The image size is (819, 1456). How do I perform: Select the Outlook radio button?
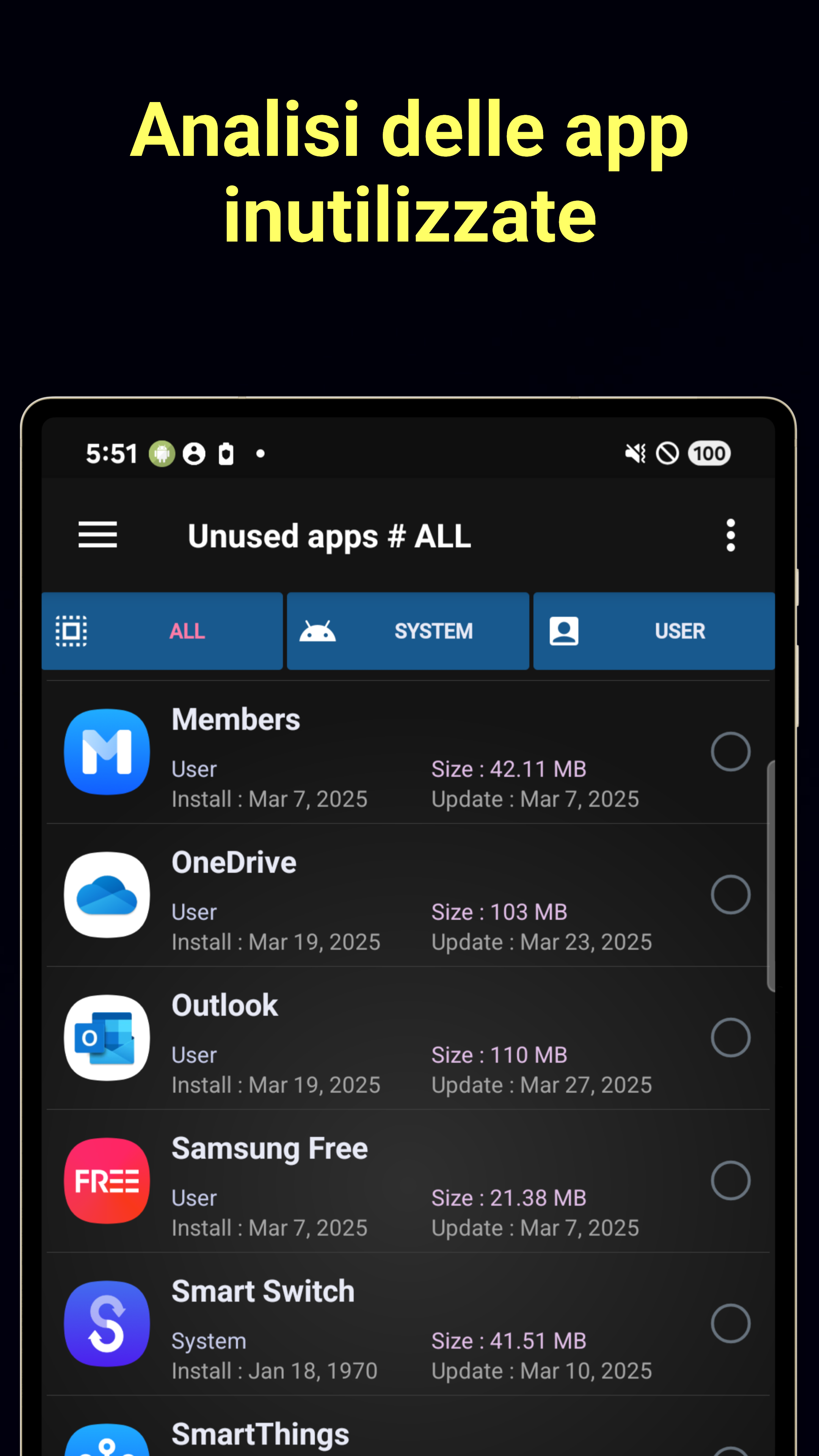click(730, 1038)
